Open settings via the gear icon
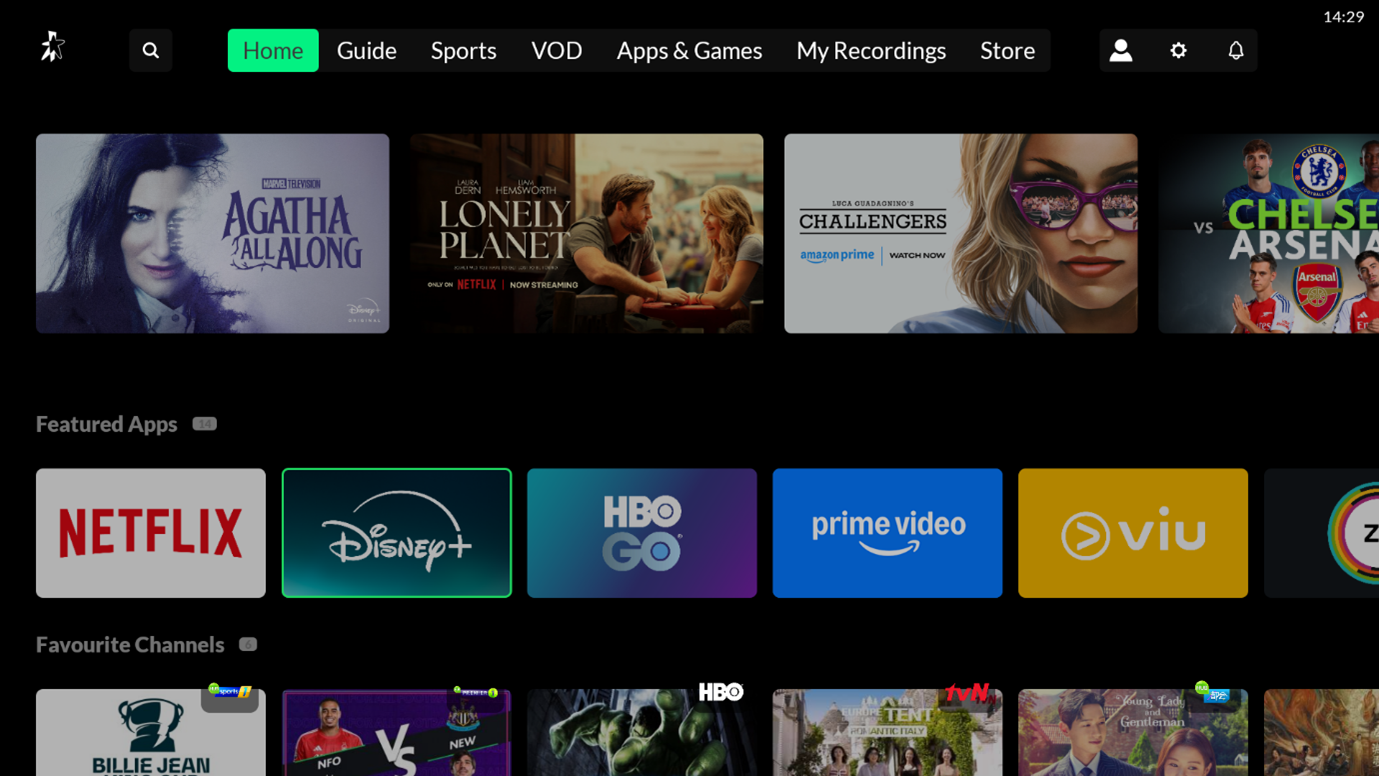Viewport: 1379px width, 776px height. coord(1179,50)
